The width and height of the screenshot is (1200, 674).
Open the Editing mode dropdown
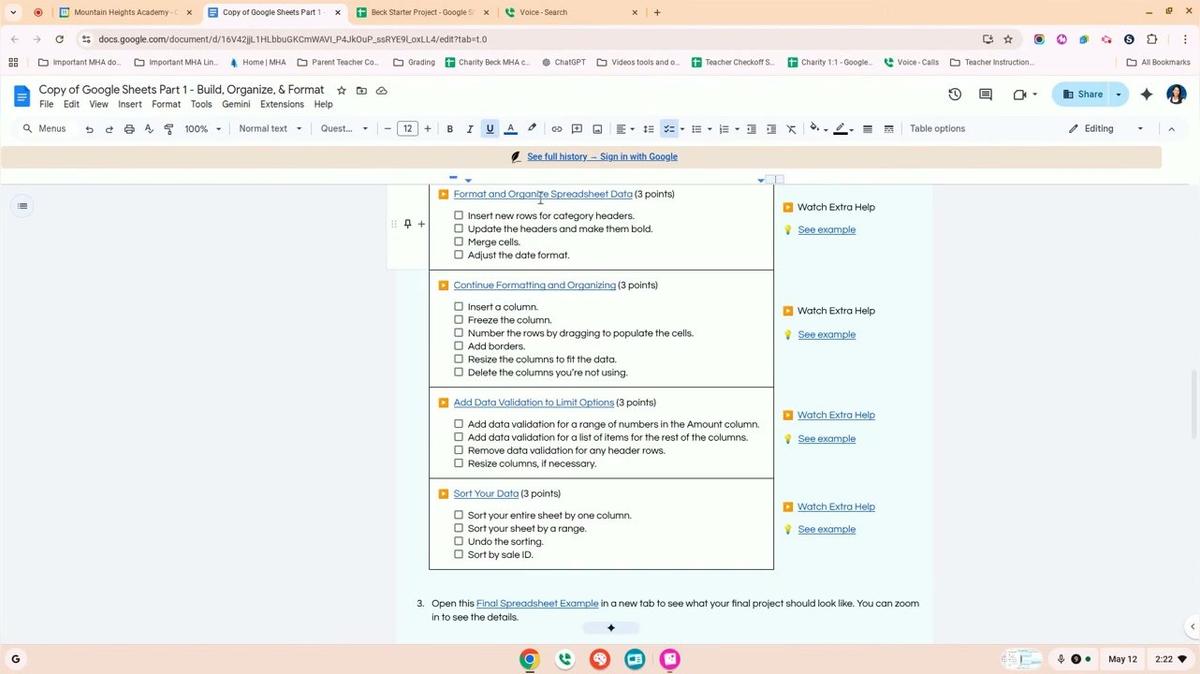[1106, 129]
